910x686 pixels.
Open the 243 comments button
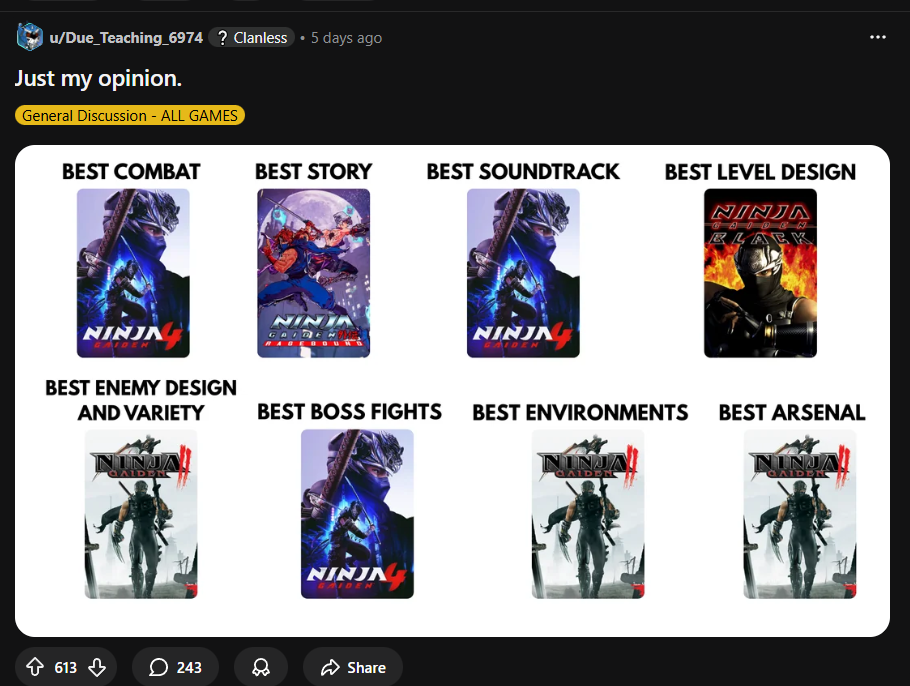(x=175, y=667)
